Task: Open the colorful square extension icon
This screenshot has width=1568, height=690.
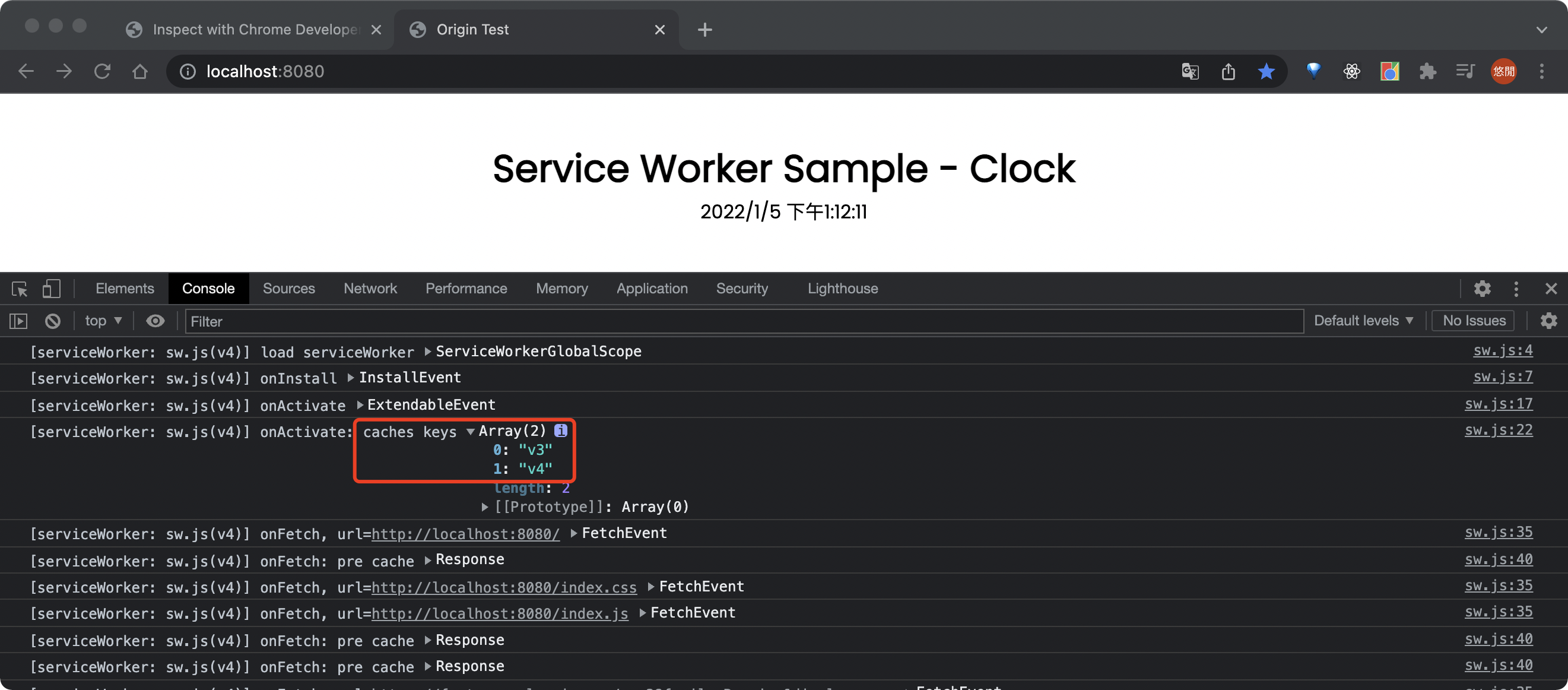Action: point(1389,71)
